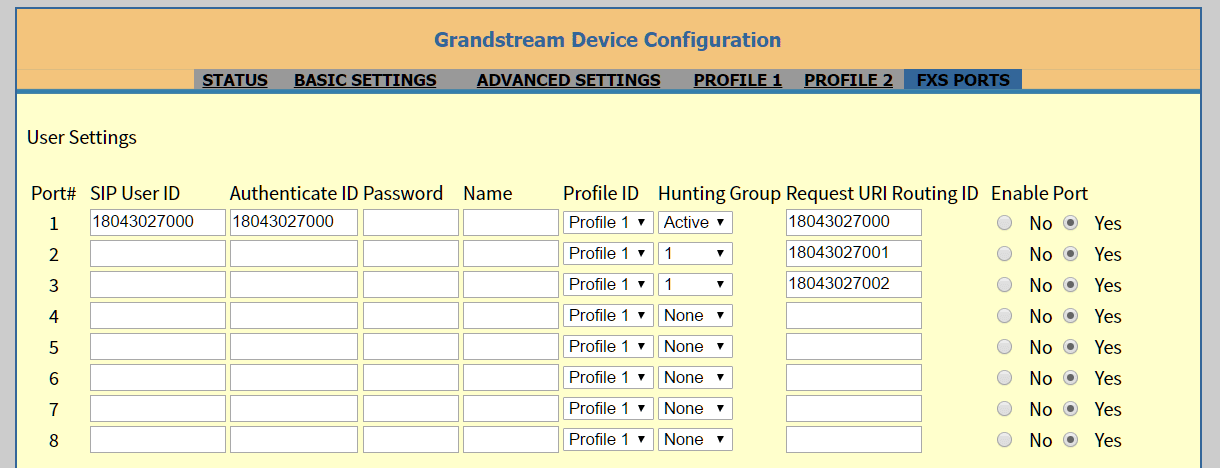Disable port 8 with No radio
The height and width of the screenshot is (468, 1220).
tap(1005, 440)
